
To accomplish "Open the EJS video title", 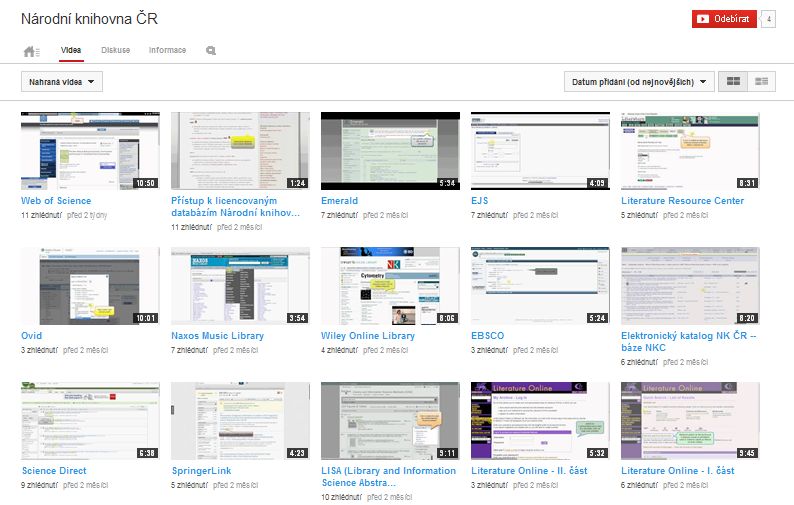I will click(480, 201).
